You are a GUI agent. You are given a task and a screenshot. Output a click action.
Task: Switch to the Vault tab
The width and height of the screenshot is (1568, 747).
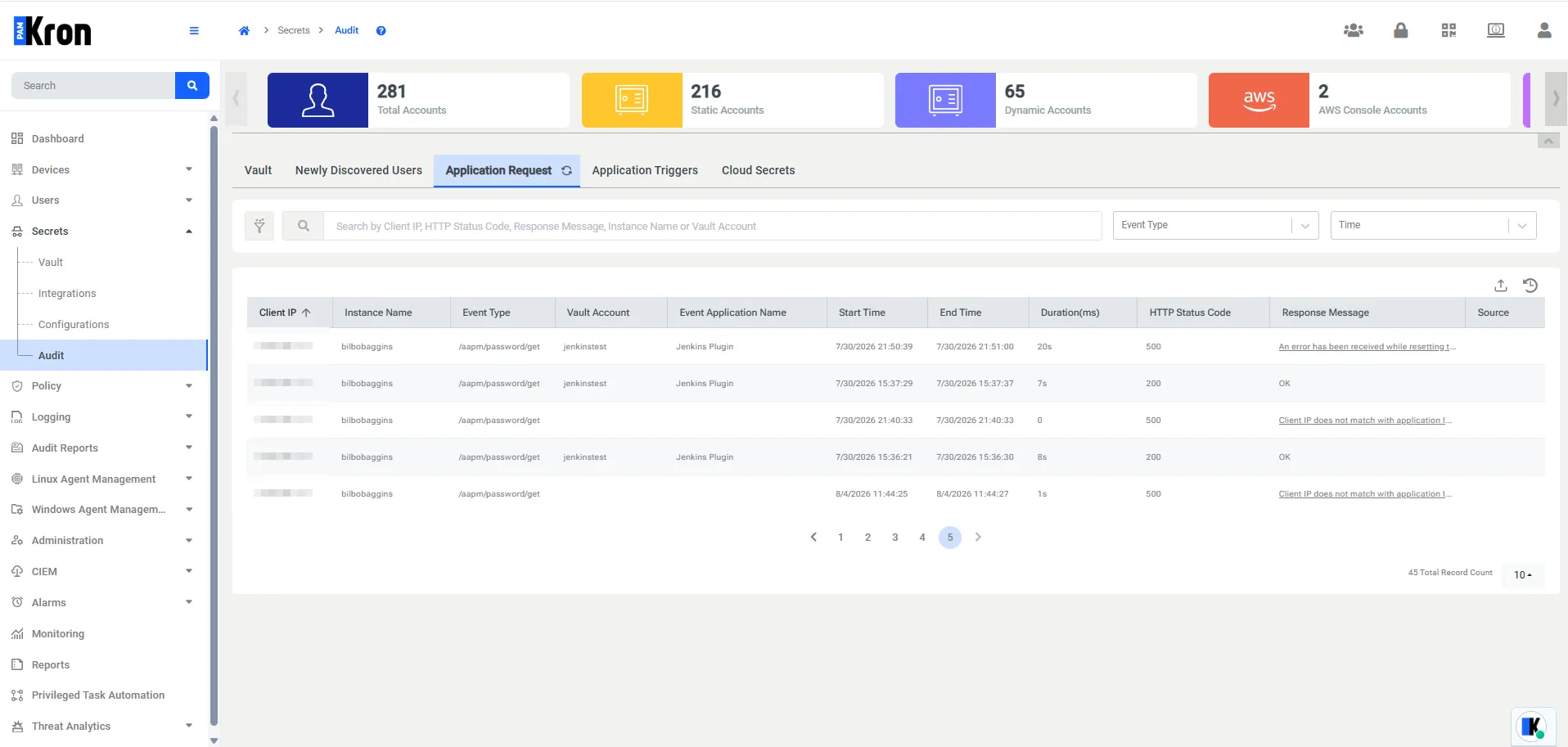coord(258,170)
